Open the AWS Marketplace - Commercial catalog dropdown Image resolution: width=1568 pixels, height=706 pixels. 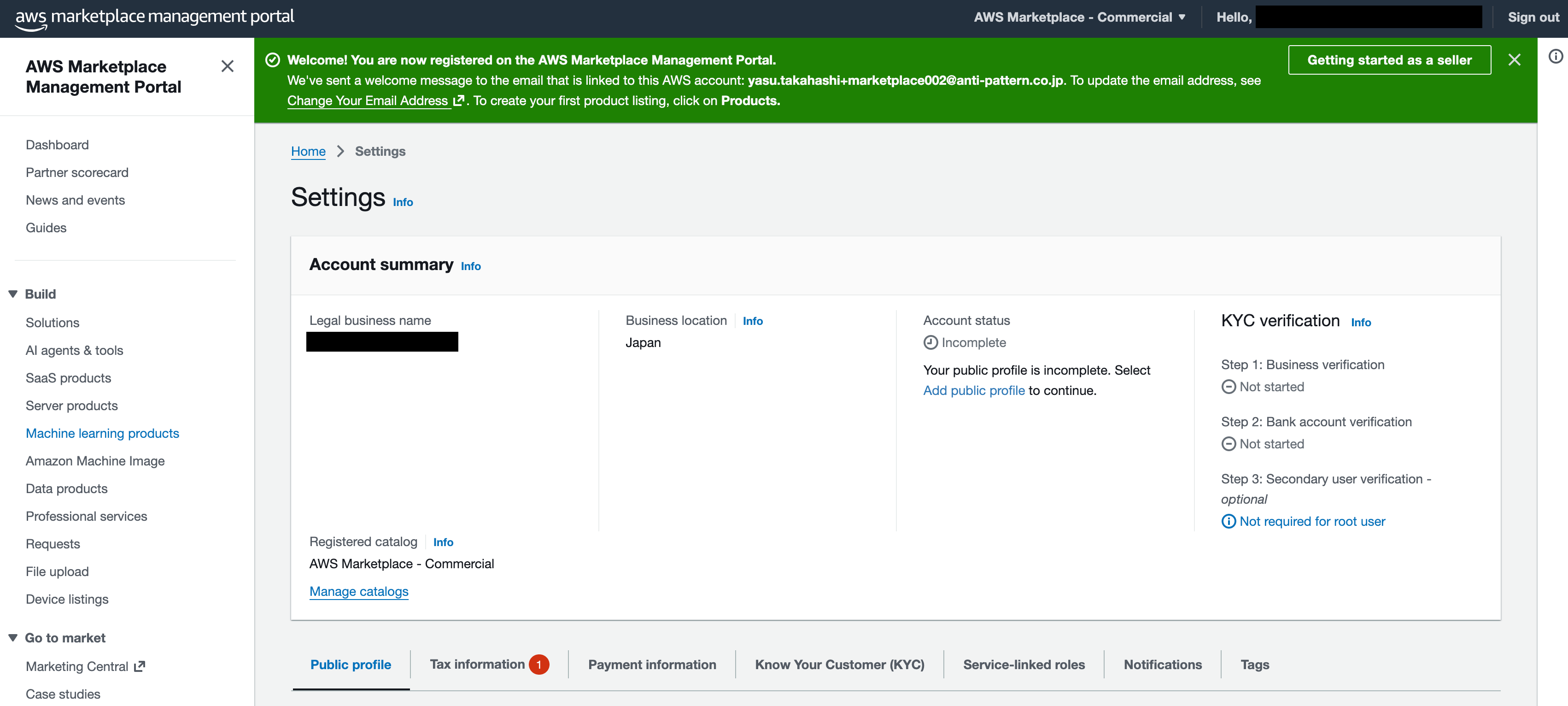coord(1080,17)
